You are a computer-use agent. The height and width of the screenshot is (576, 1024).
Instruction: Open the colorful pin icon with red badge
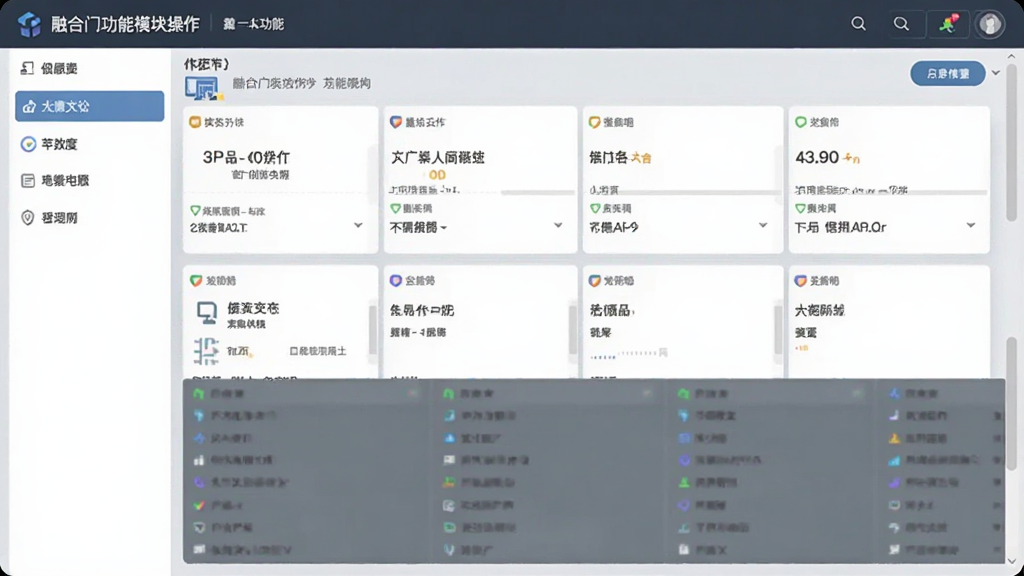click(948, 24)
